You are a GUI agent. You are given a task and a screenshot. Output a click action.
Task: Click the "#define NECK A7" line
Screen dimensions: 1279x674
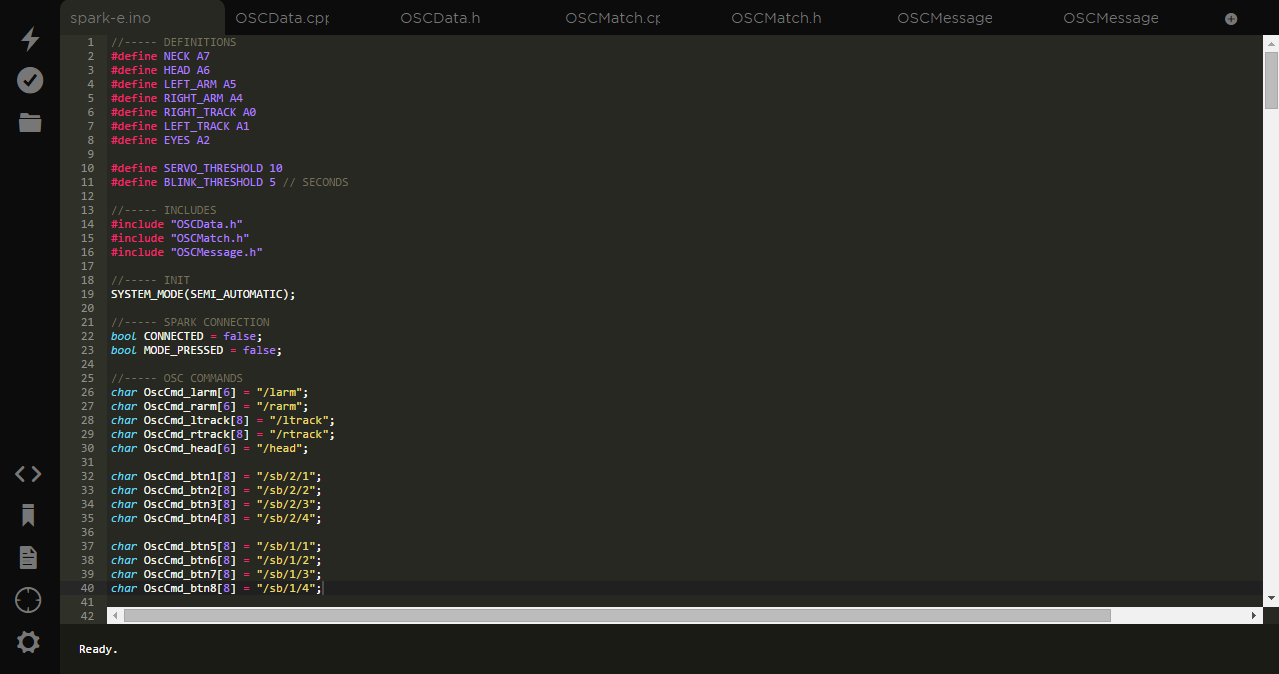160,56
